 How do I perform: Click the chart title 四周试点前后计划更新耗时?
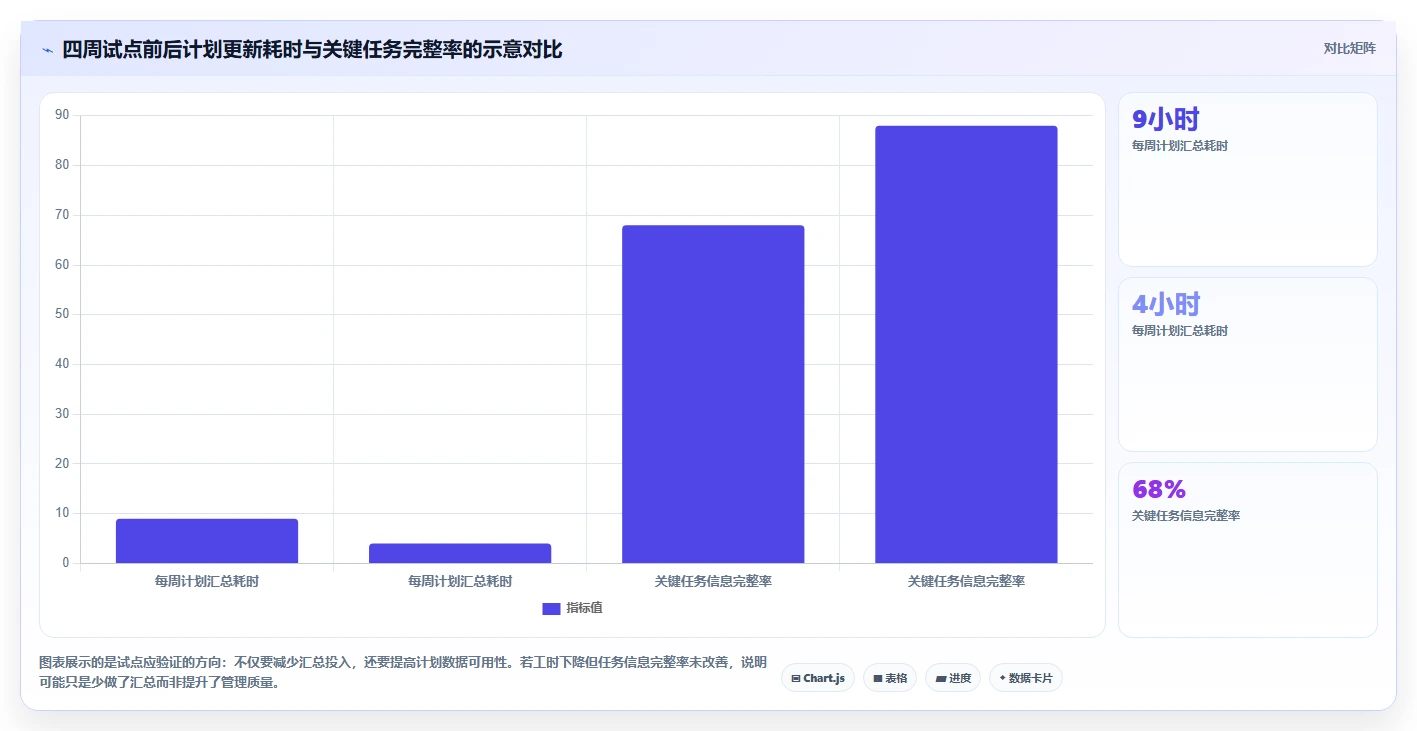coord(312,49)
